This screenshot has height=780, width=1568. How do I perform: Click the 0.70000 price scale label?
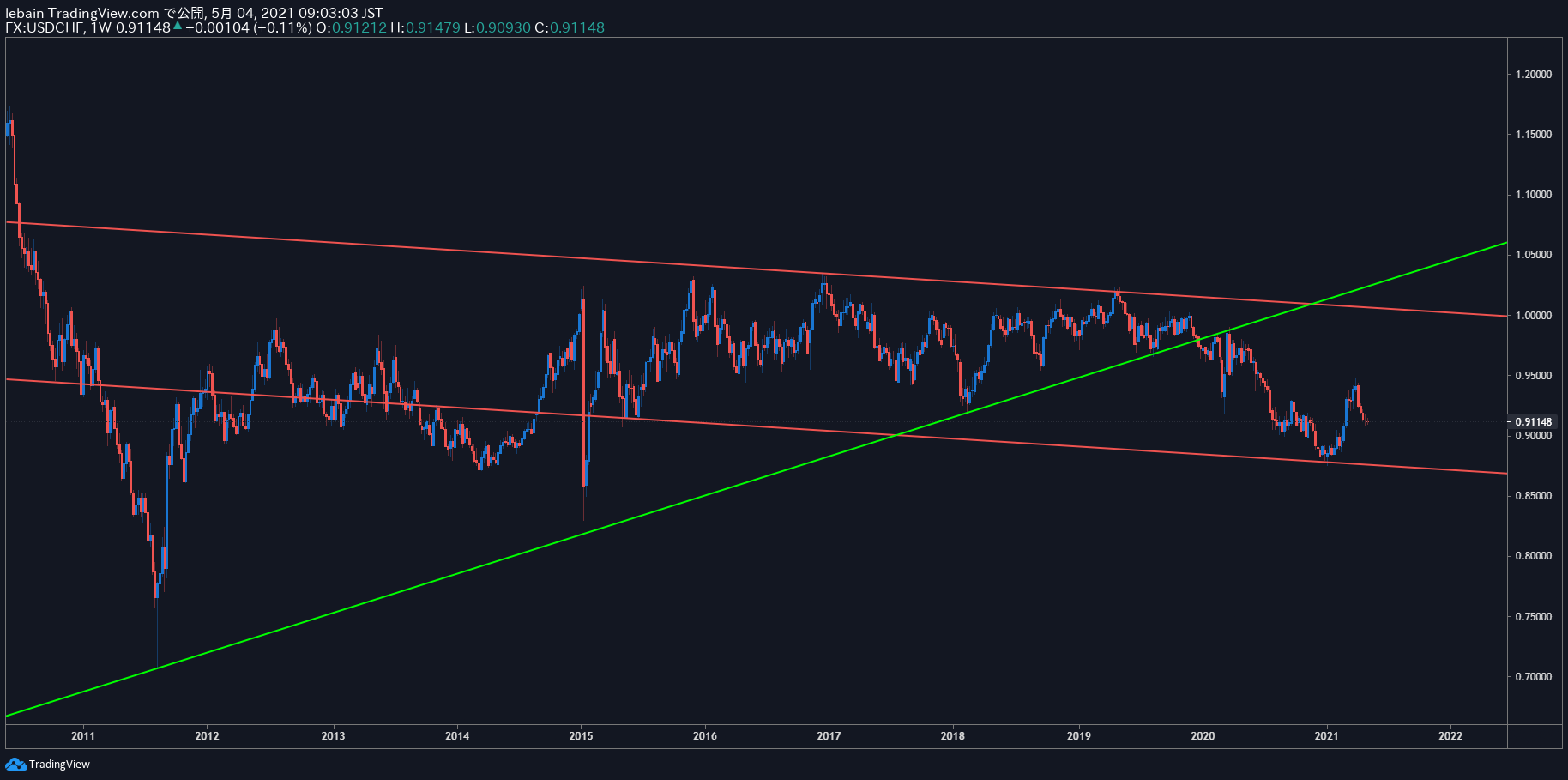(1534, 677)
